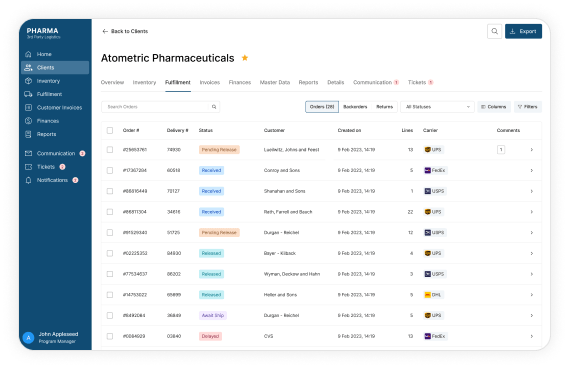Open Communication in the sidebar
Viewport: 569px width, 369px height.
click(55, 153)
